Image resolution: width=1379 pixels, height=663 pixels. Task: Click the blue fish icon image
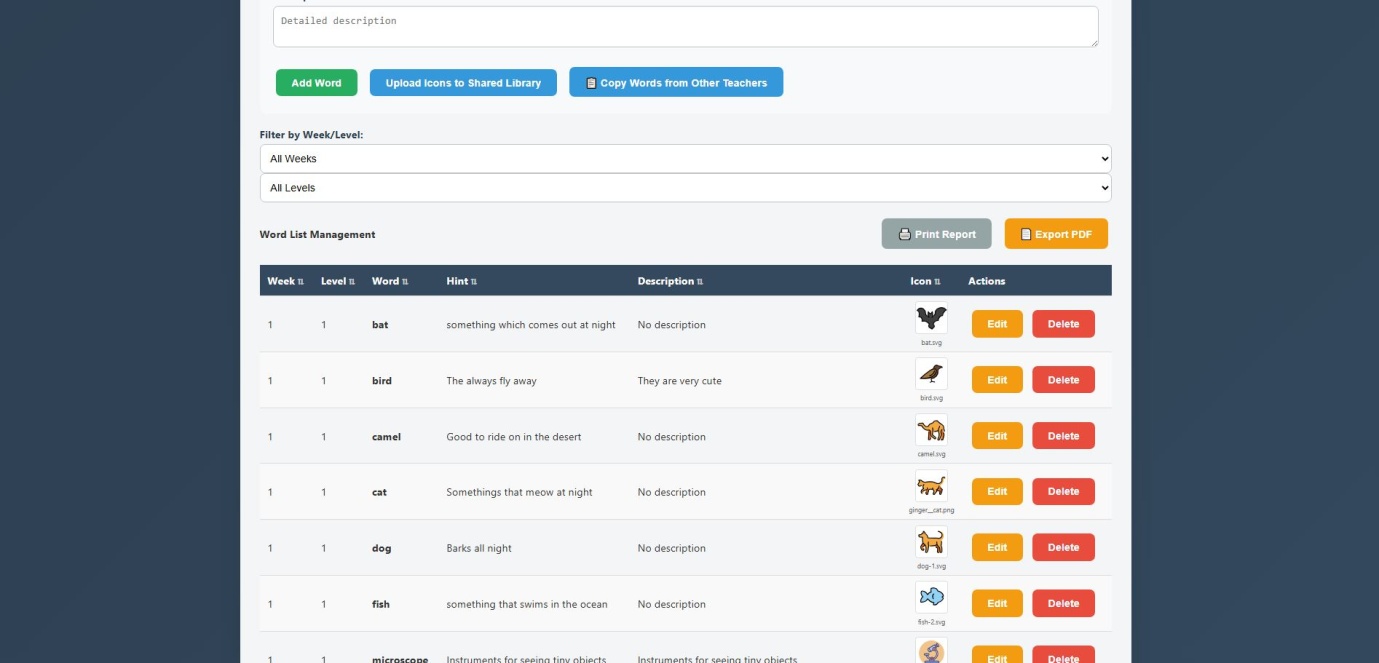pos(931,598)
